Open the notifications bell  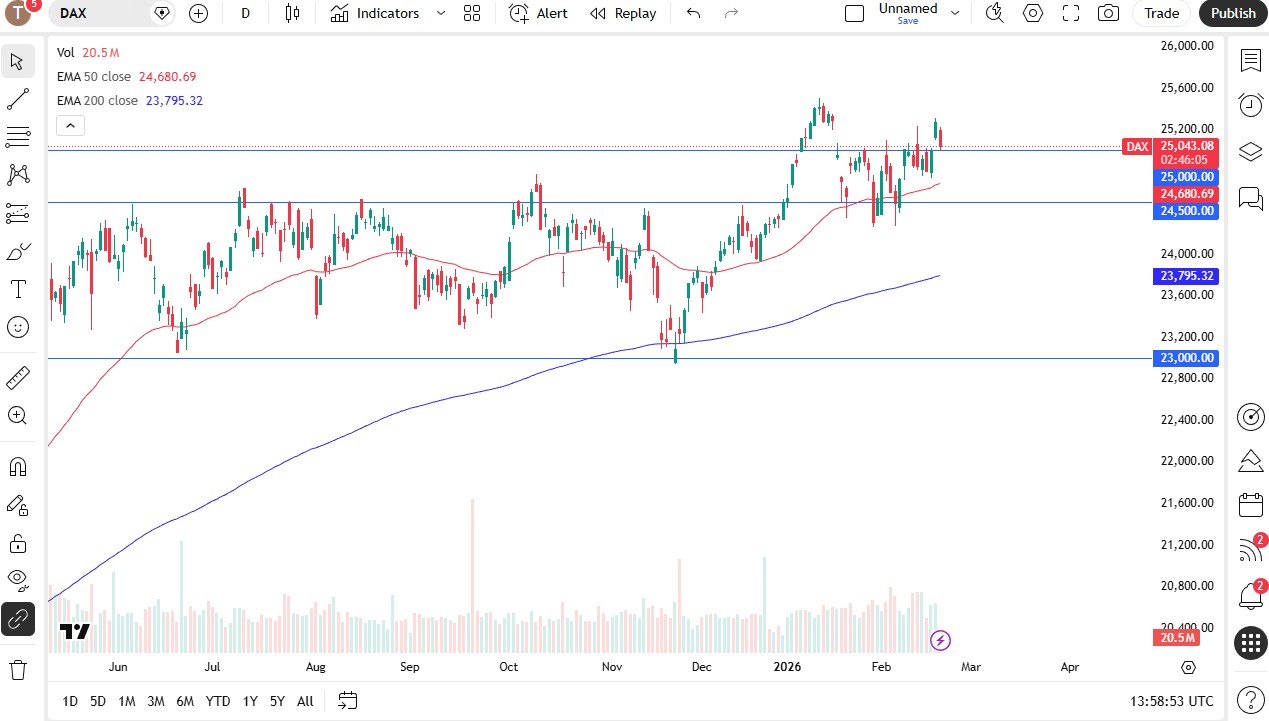click(1250, 596)
